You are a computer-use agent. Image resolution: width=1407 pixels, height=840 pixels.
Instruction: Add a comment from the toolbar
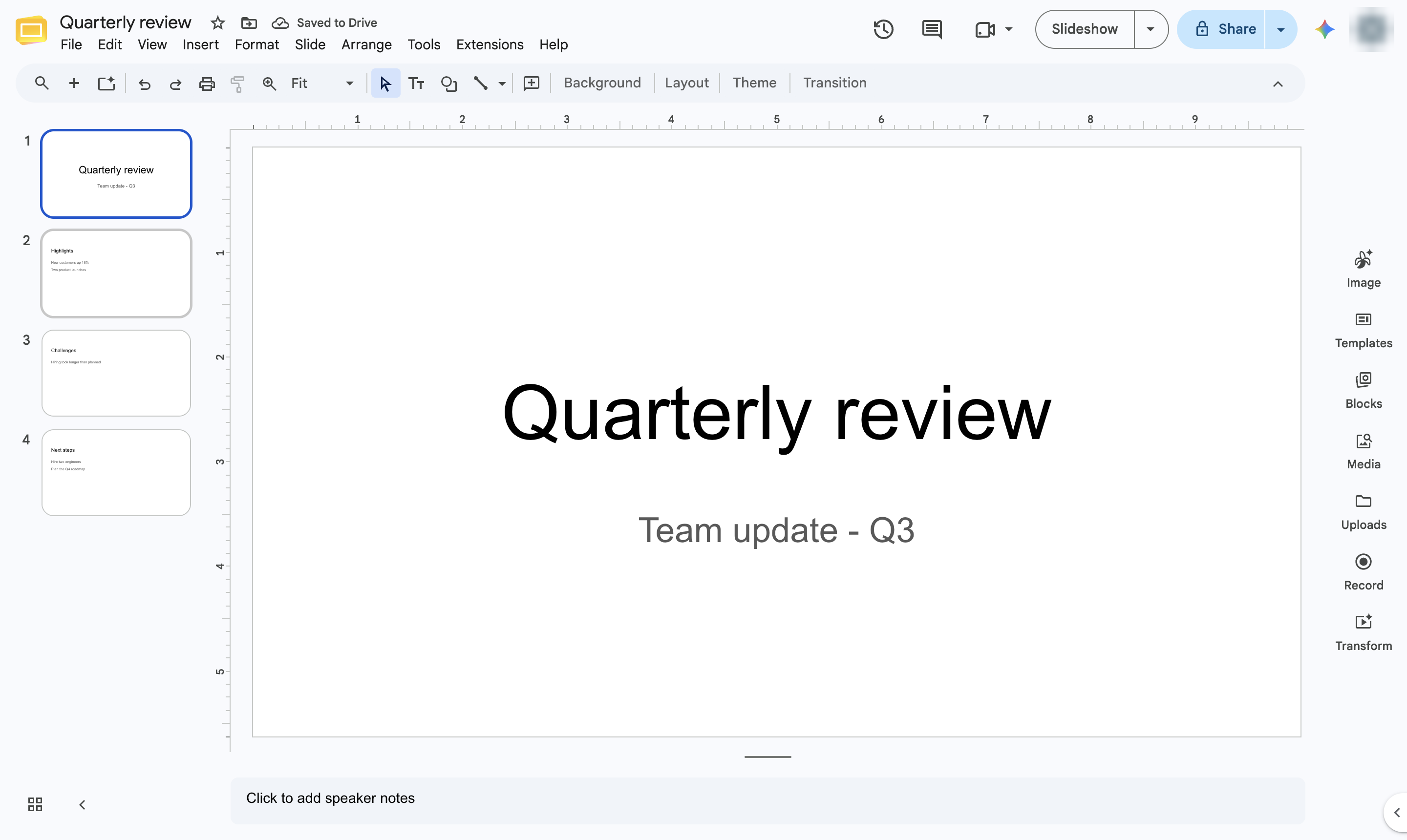tap(531, 84)
